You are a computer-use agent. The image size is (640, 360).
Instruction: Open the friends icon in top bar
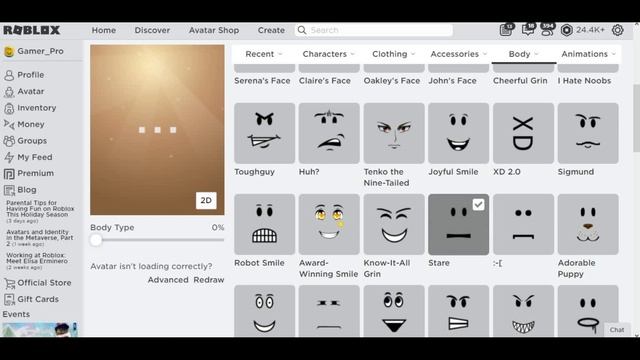click(x=547, y=30)
